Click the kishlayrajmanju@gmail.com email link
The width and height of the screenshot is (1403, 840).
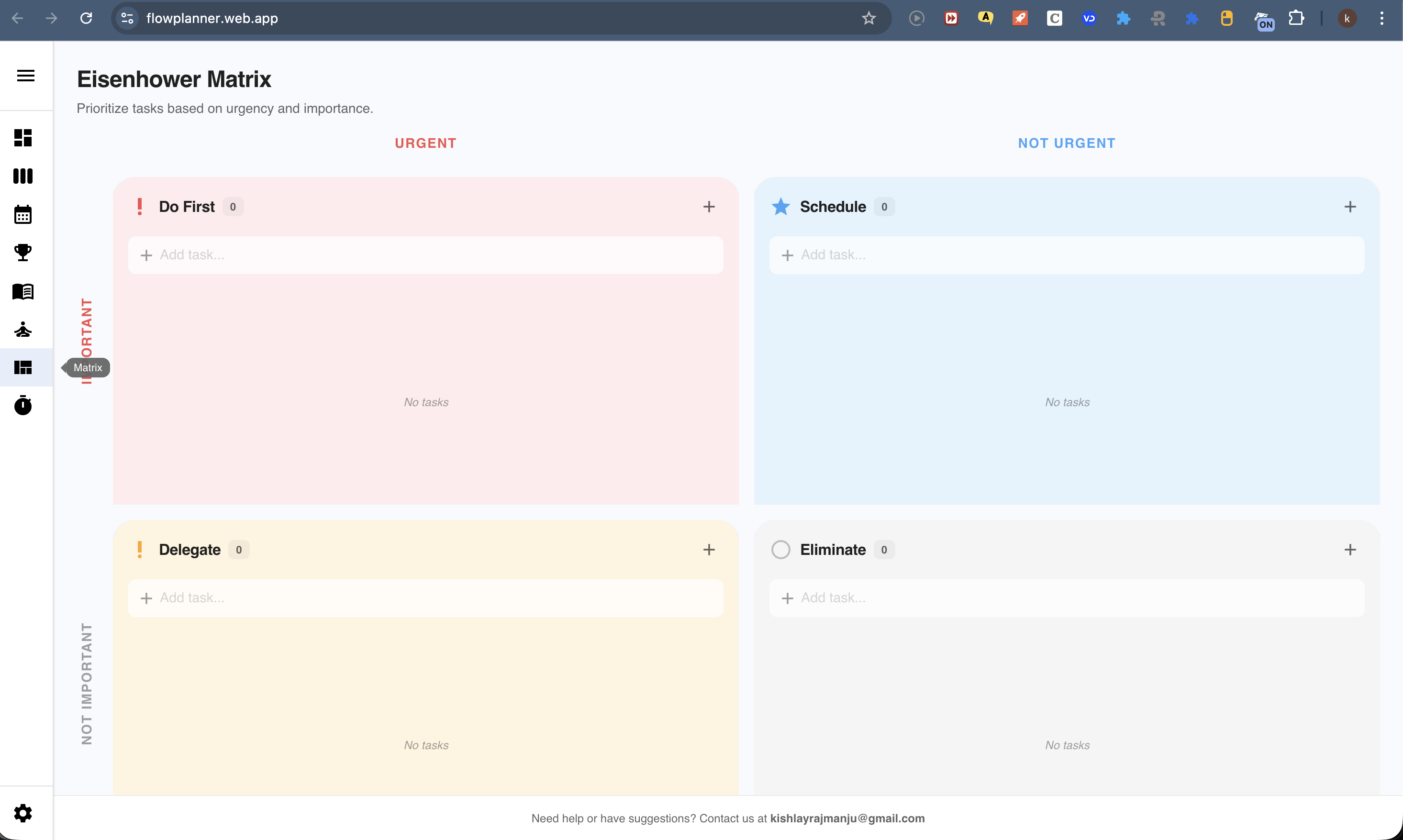847,818
